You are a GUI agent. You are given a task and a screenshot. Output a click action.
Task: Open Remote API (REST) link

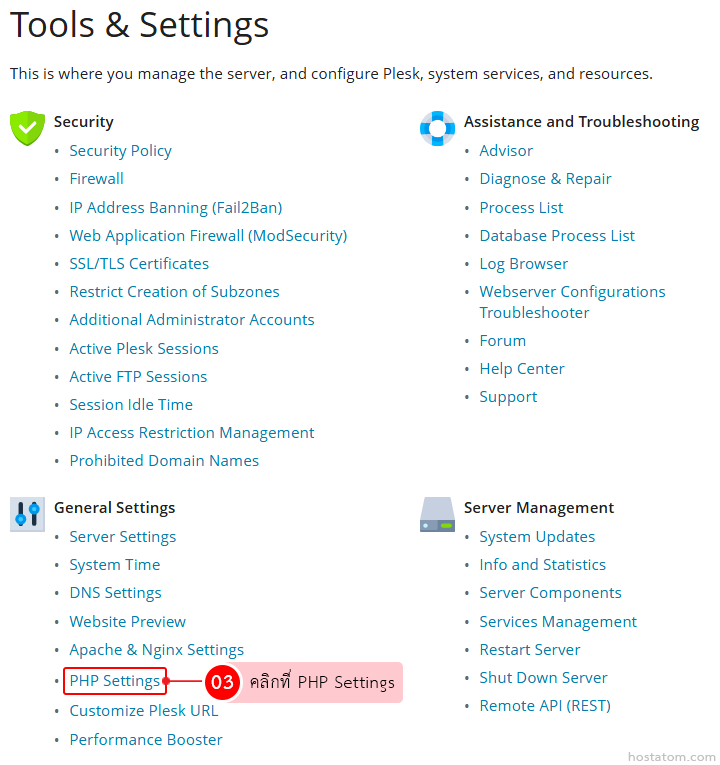(544, 706)
